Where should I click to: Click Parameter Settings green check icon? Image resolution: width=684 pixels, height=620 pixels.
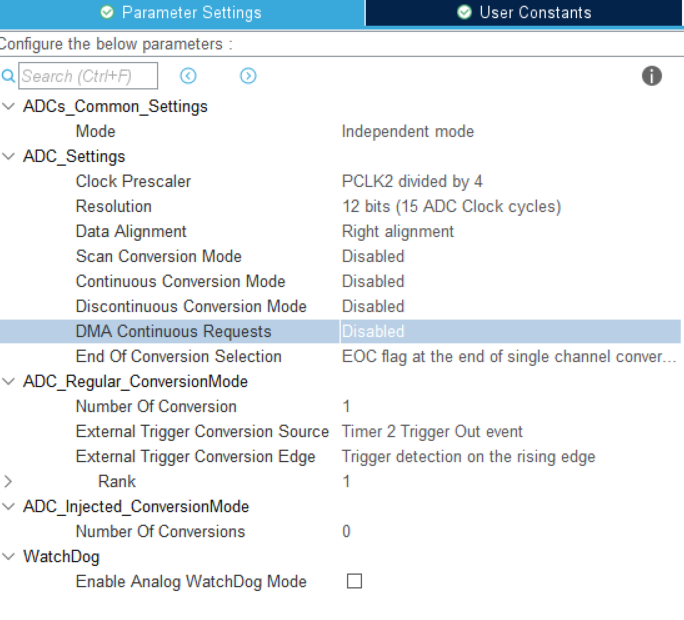pyautogui.click(x=107, y=12)
